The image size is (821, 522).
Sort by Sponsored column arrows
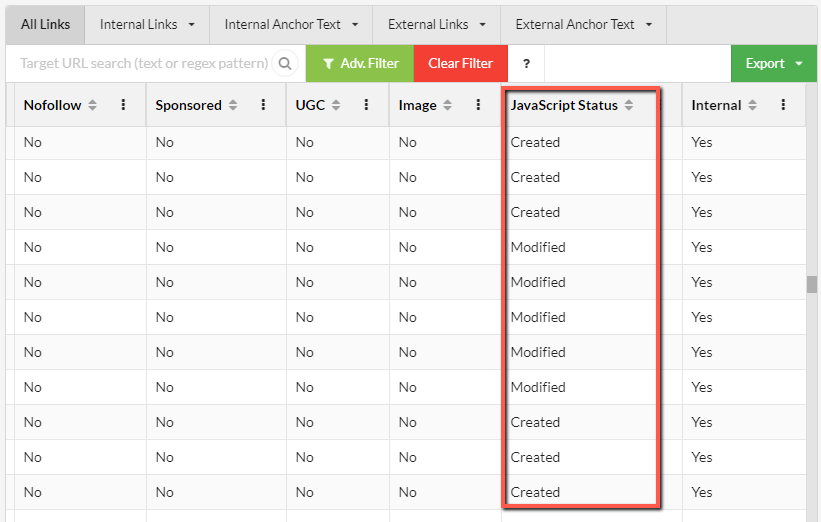[x=233, y=105]
